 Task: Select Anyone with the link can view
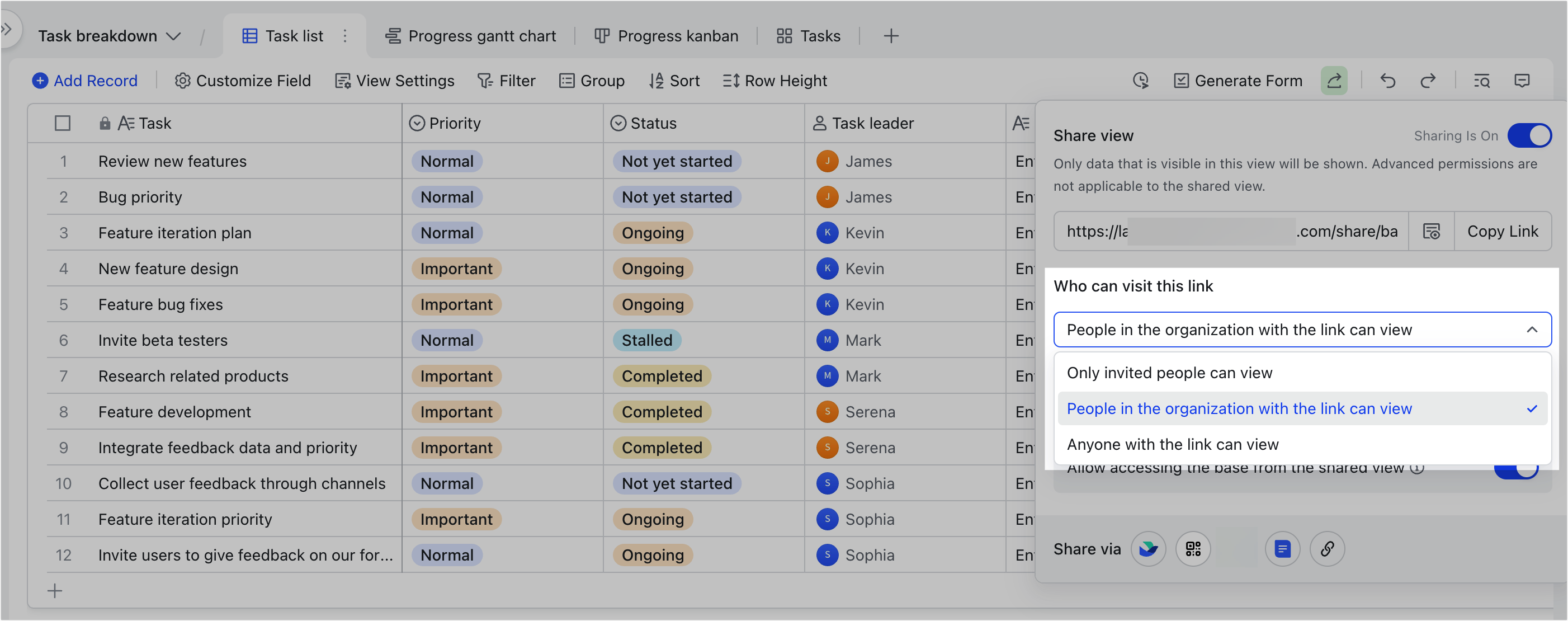point(1302,444)
